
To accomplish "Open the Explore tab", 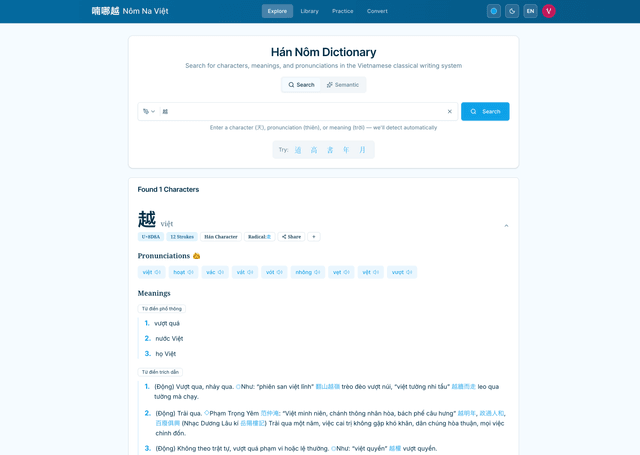I will [x=277, y=11].
